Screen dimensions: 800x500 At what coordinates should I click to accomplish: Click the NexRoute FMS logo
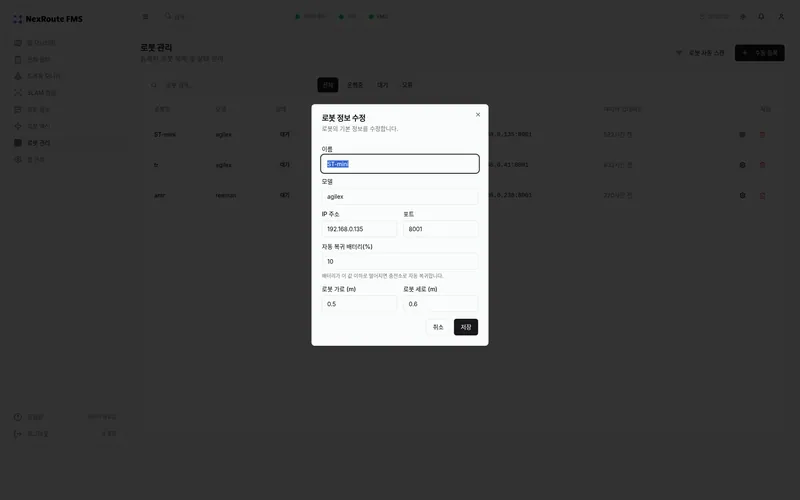tap(47, 19)
